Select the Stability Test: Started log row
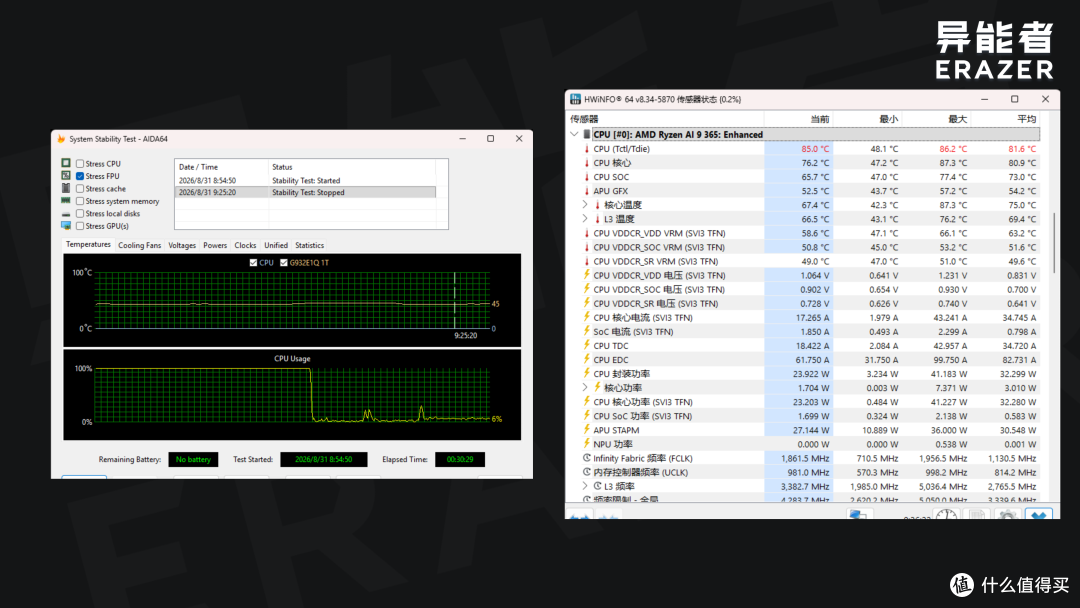This screenshot has height=608, width=1080. pos(305,180)
